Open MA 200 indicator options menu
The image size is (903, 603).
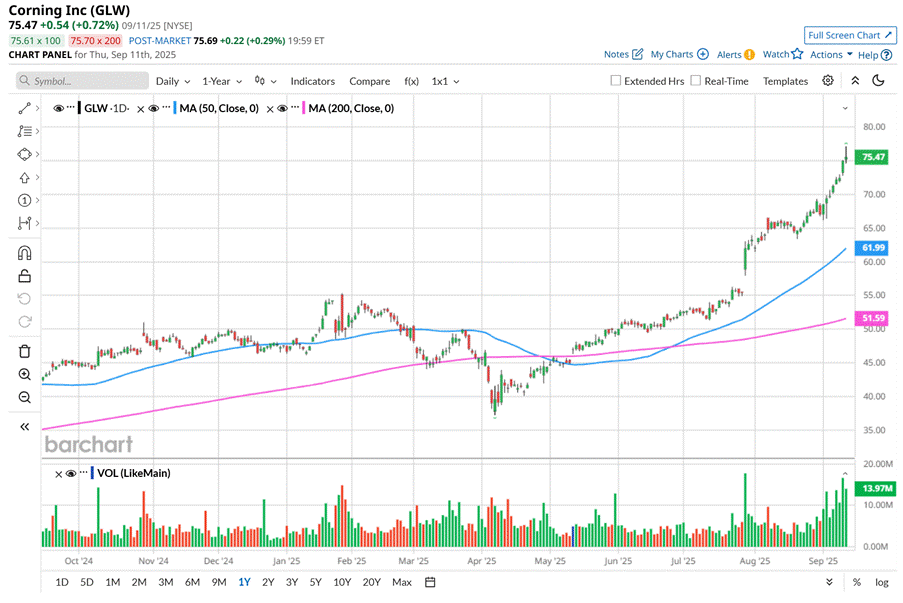pyautogui.click(x=295, y=107)
